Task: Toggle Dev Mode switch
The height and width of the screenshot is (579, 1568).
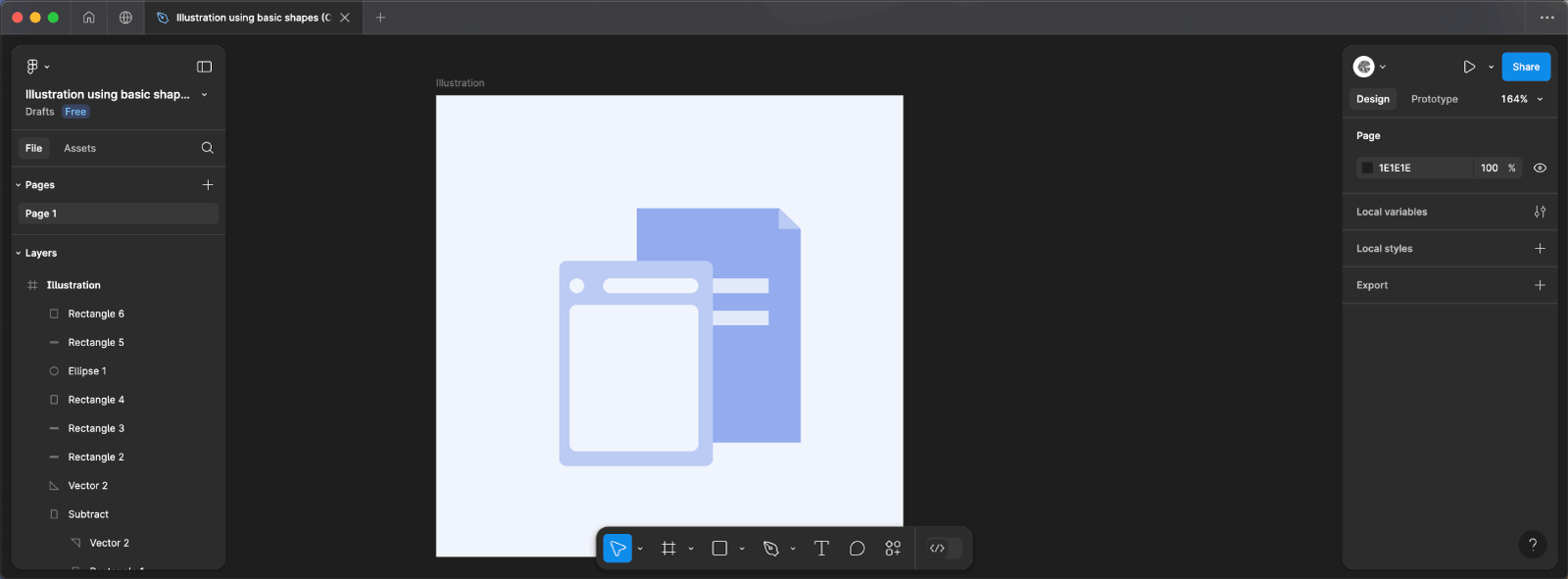Action: point(944,549)
